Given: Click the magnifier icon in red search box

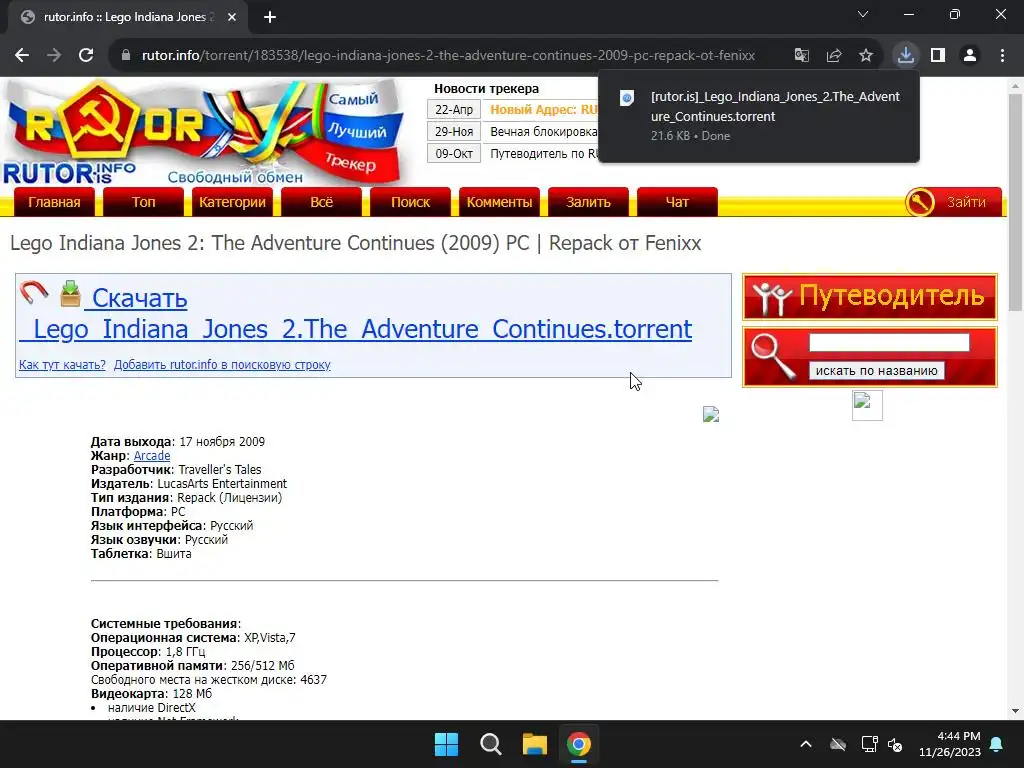Looking at the screenshot, I should tap(773, 356).
